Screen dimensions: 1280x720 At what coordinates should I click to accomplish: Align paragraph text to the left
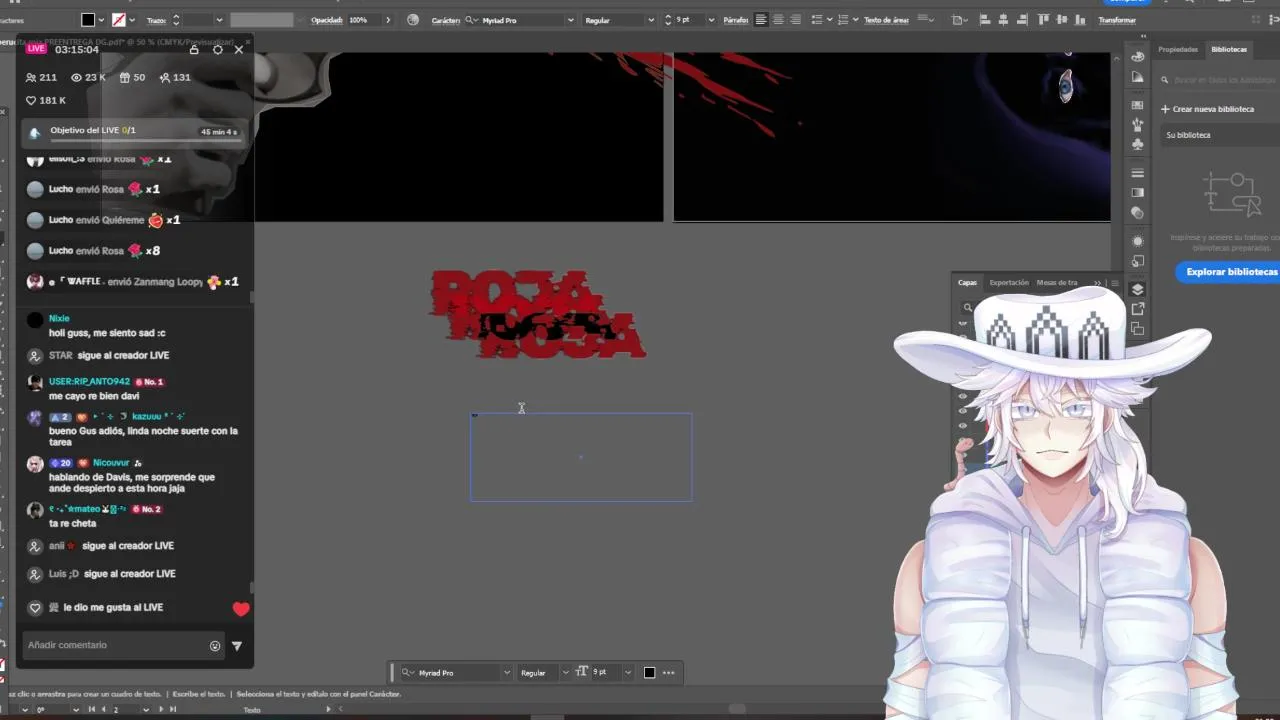(761, 20)
